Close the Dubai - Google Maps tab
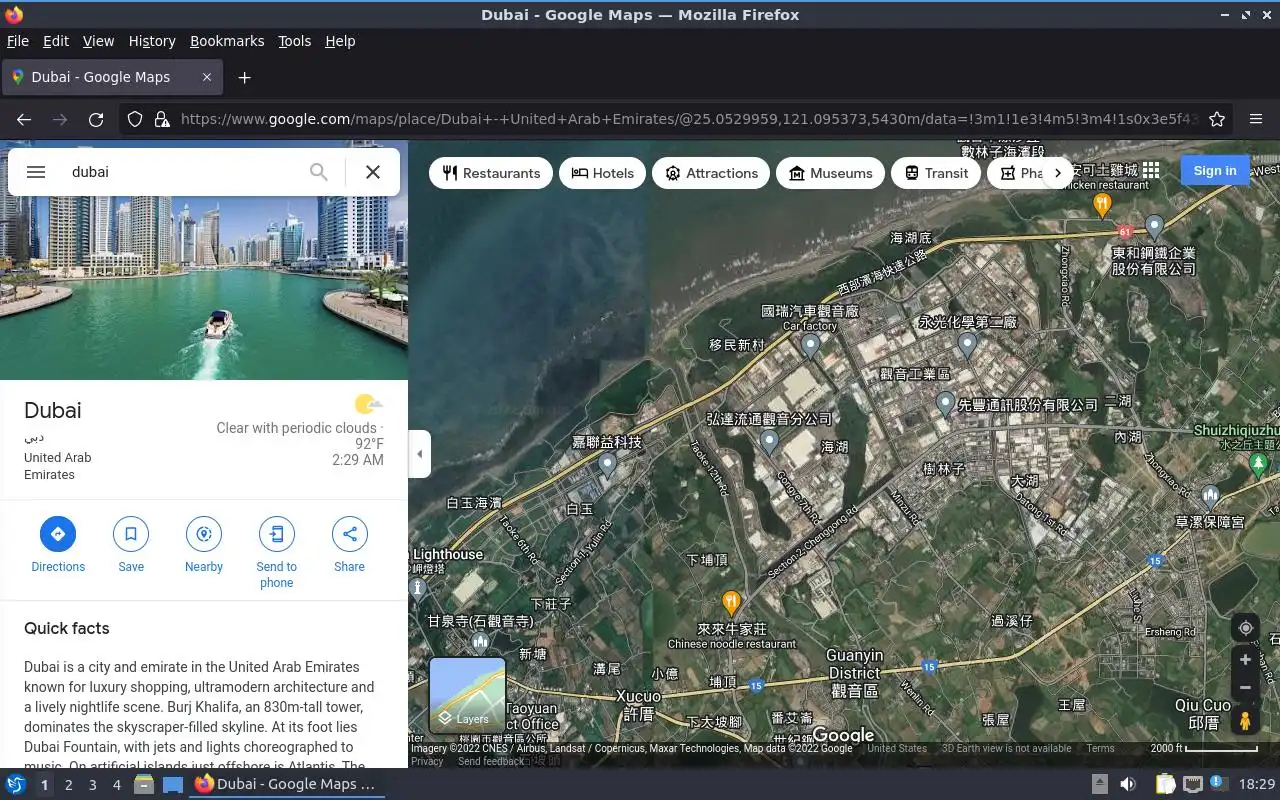 [207, 77]
